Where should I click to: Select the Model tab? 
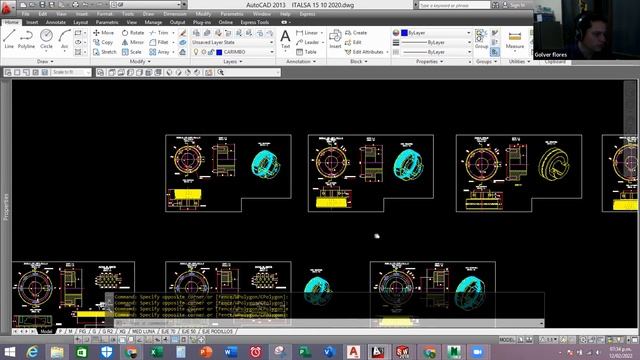coord(46,331)
